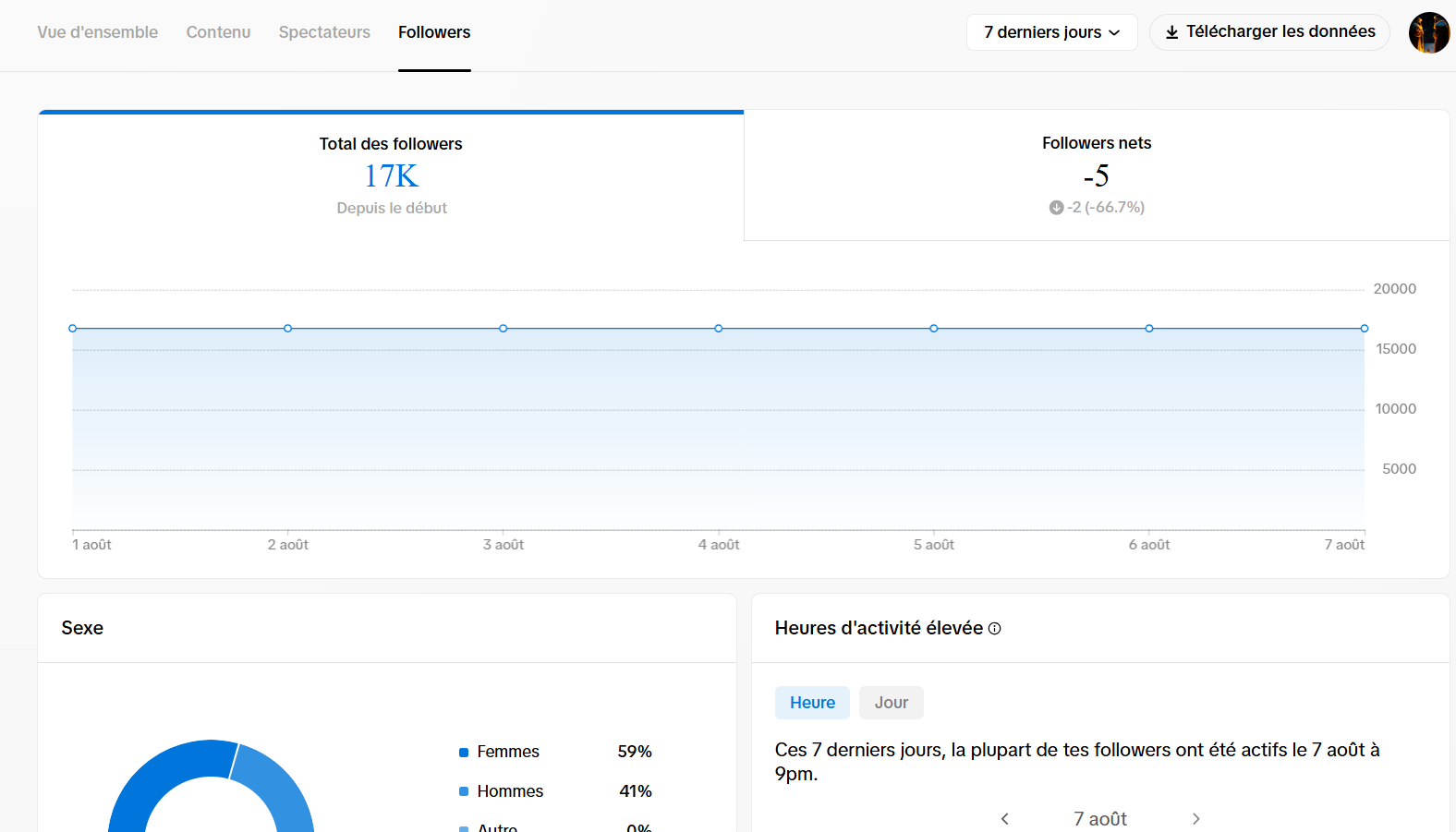This screenshot has width=1456, height=832.
Task: Click Télécharger les données button
Action: (1269, 32)
